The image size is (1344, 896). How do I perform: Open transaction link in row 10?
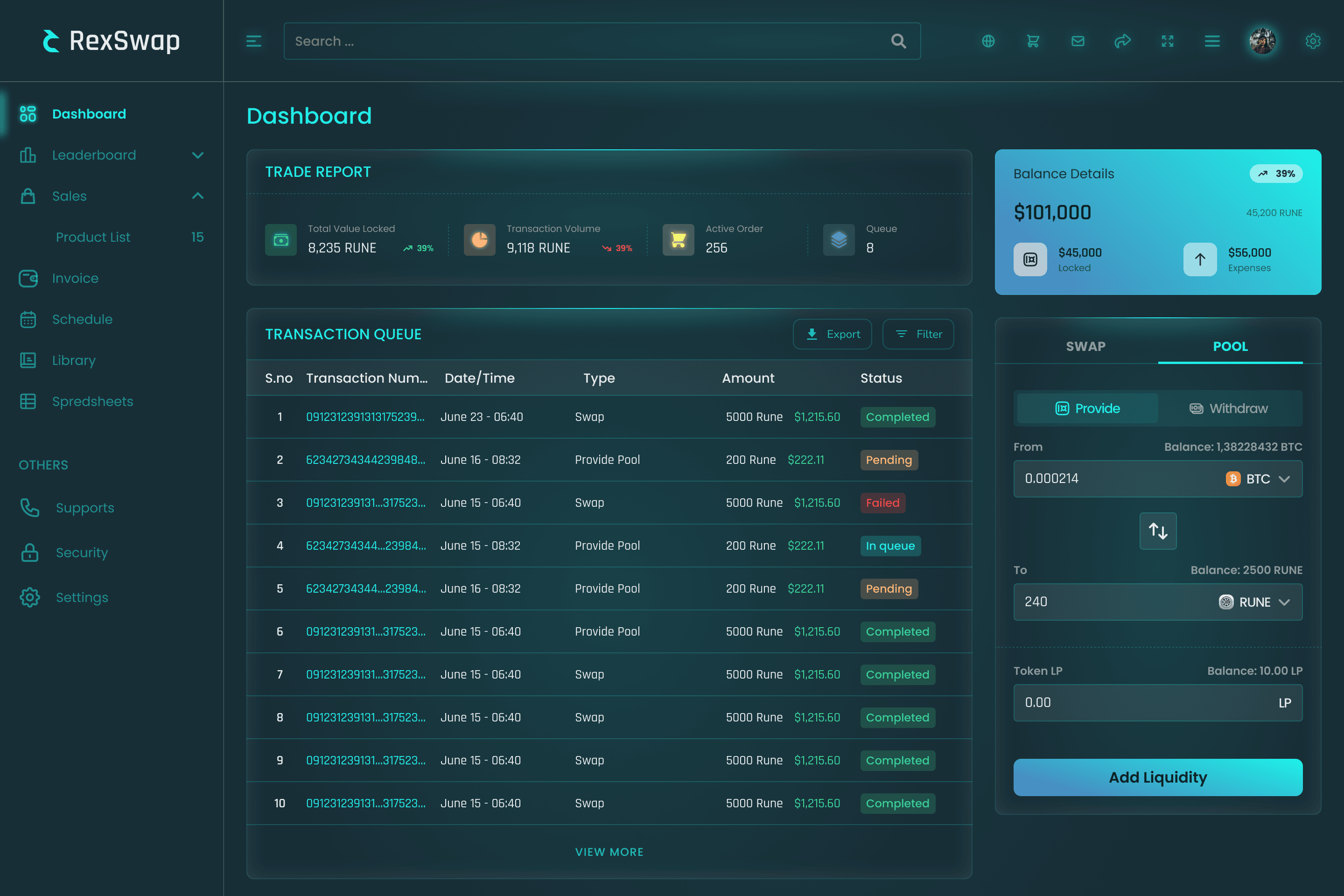(365, 803)
